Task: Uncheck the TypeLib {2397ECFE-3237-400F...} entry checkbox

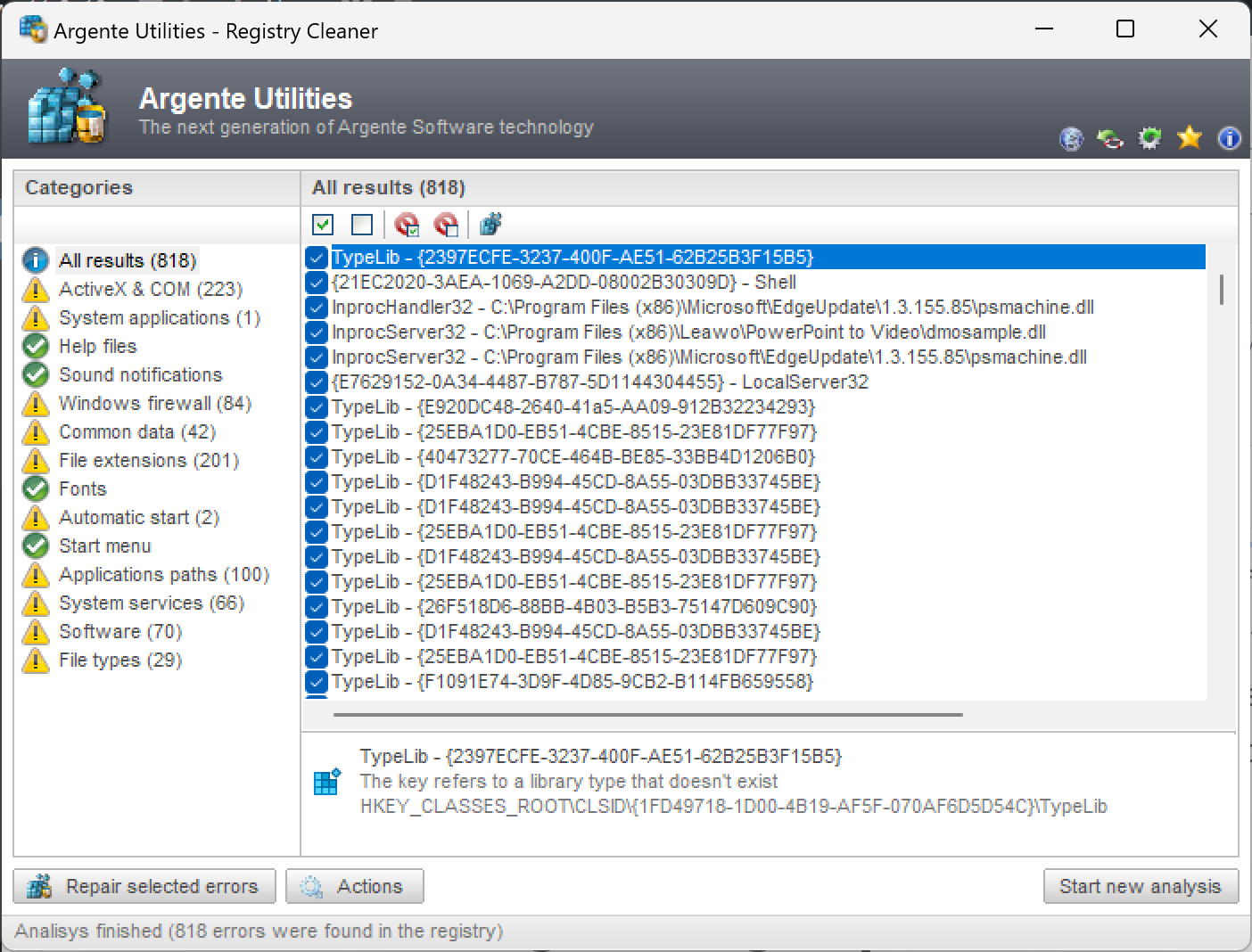Action: [317, 258]
